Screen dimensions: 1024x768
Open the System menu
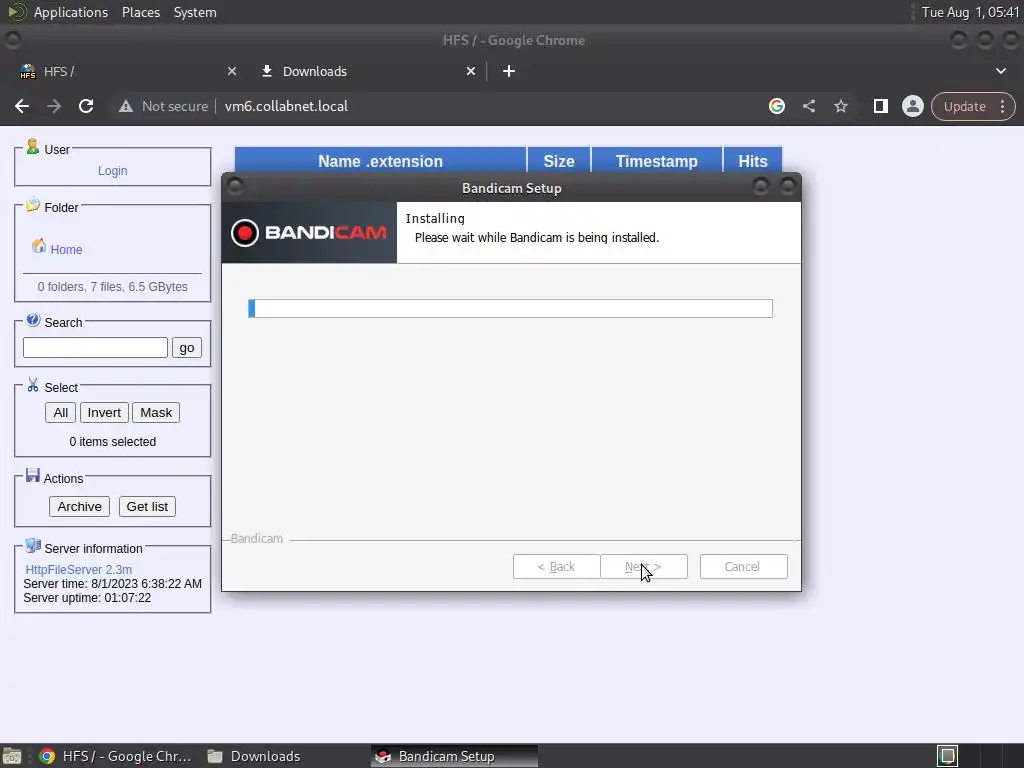click(x=195, y=12)
